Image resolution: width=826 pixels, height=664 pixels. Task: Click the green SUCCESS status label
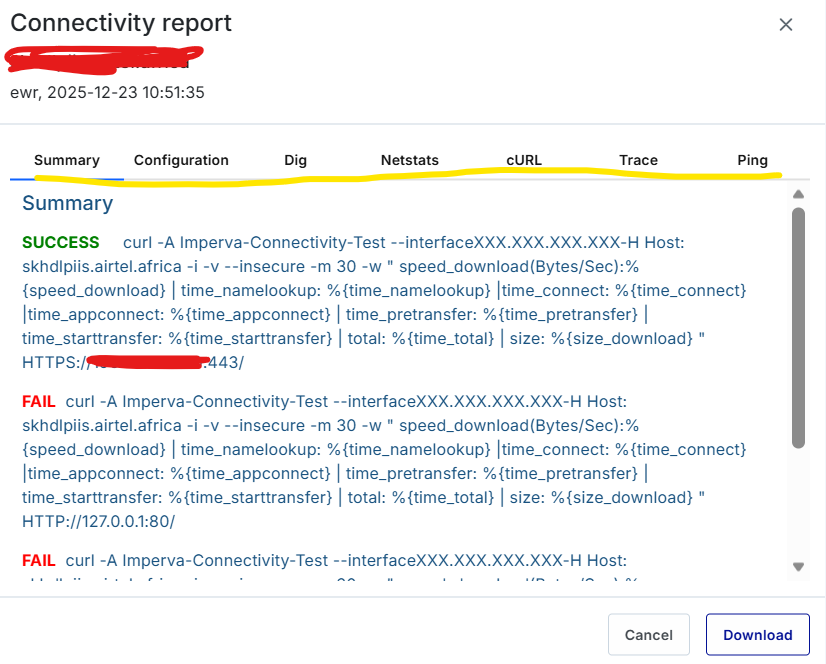coord(61,242)
